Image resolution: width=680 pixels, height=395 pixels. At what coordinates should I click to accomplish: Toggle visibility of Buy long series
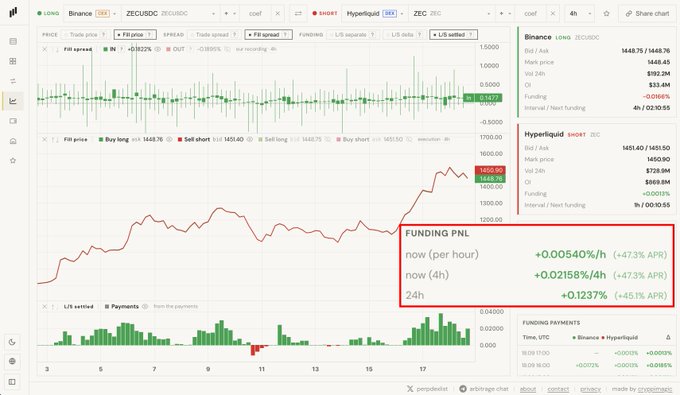tap(169, 139)
